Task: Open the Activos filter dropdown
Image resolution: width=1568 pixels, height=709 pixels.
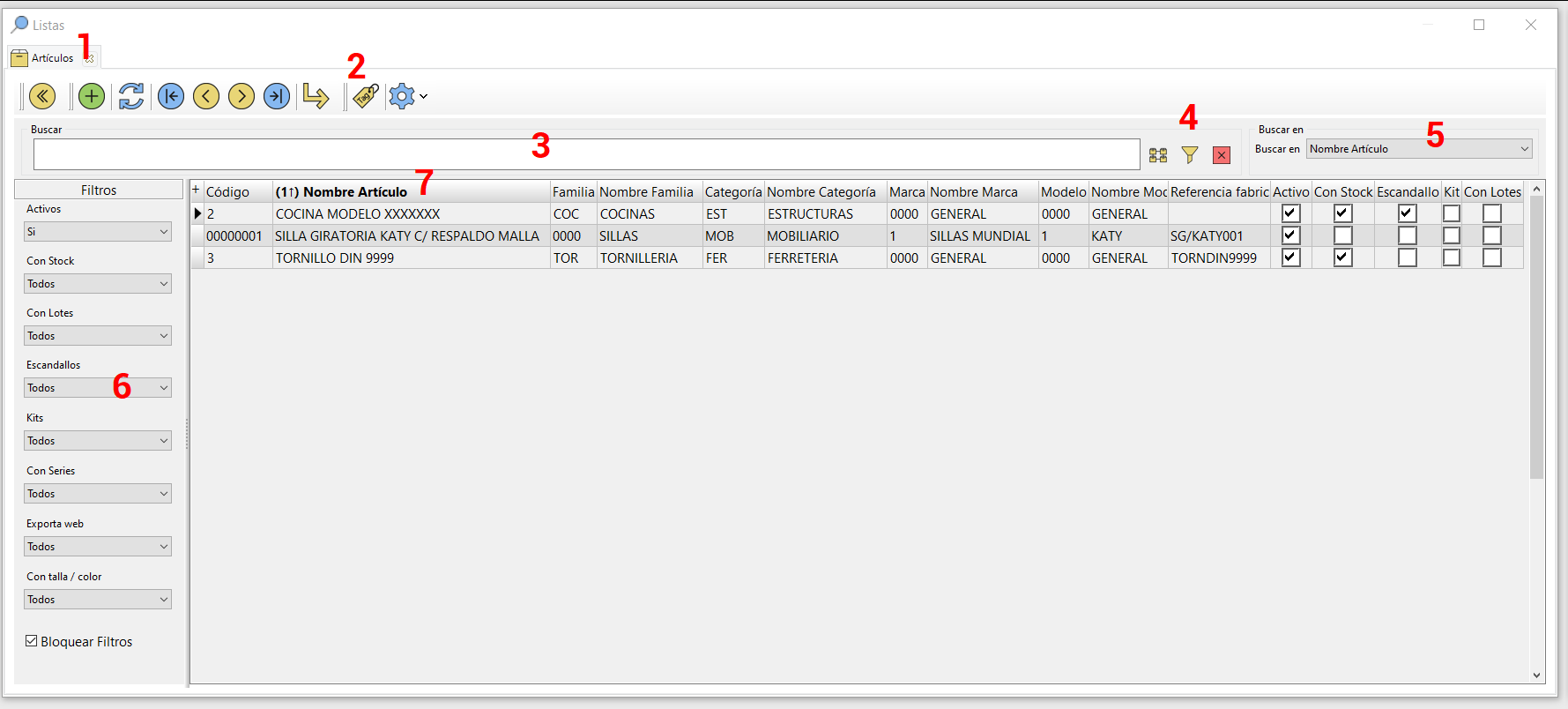Action: [x=98, y=232]
